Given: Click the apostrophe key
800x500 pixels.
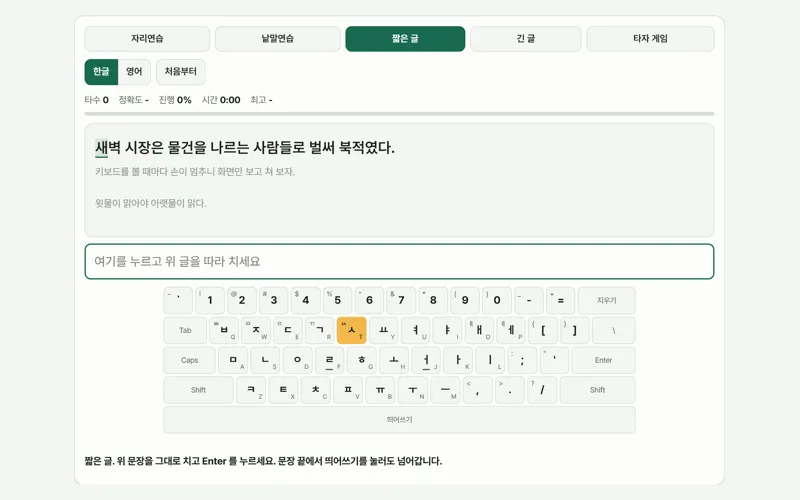Looking at the screenshot, I should point(554,360).
